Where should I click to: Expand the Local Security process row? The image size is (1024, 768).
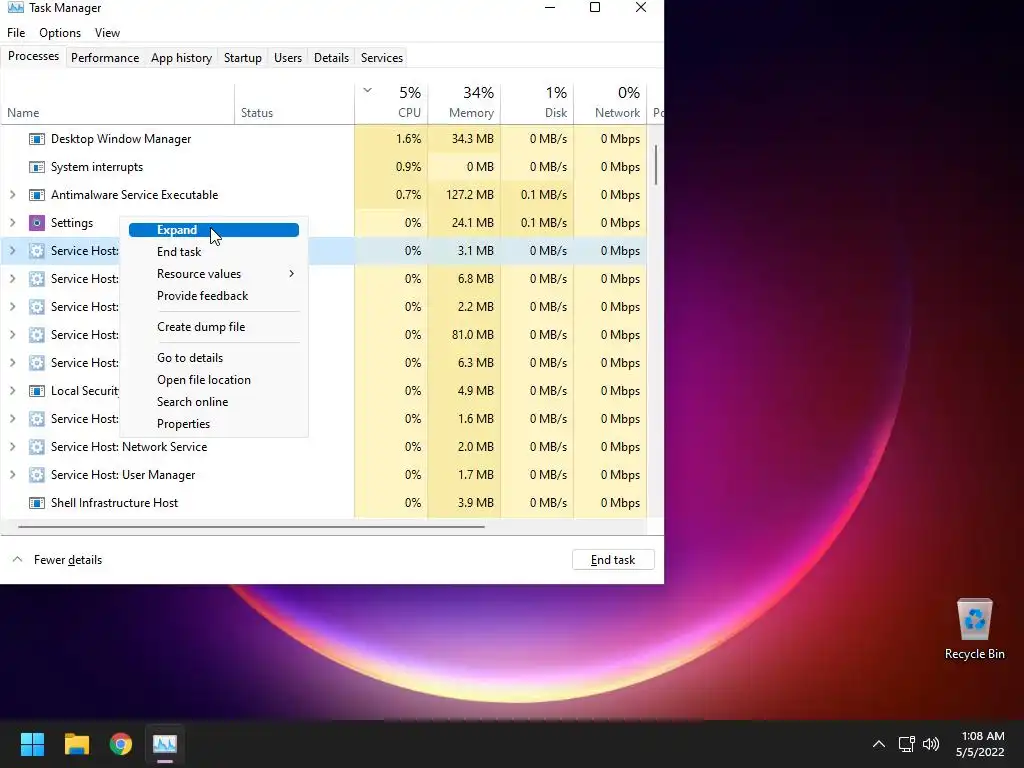pyautogui.click(x=12, y=391)
